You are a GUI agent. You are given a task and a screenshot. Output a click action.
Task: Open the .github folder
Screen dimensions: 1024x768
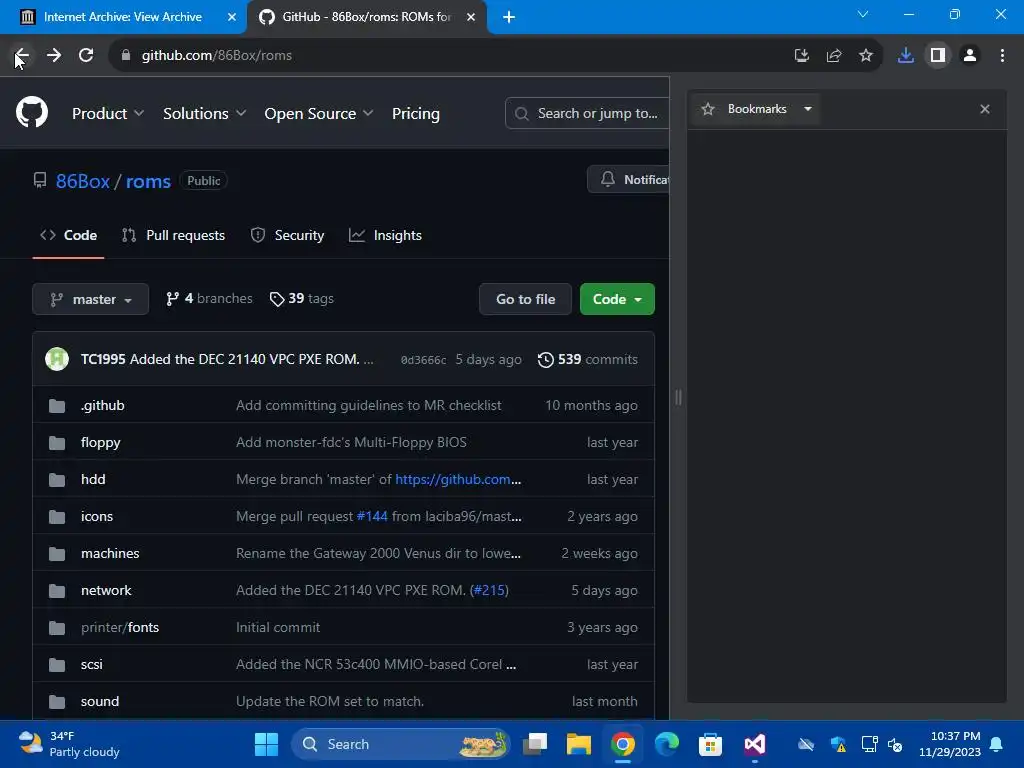point(103,406)
